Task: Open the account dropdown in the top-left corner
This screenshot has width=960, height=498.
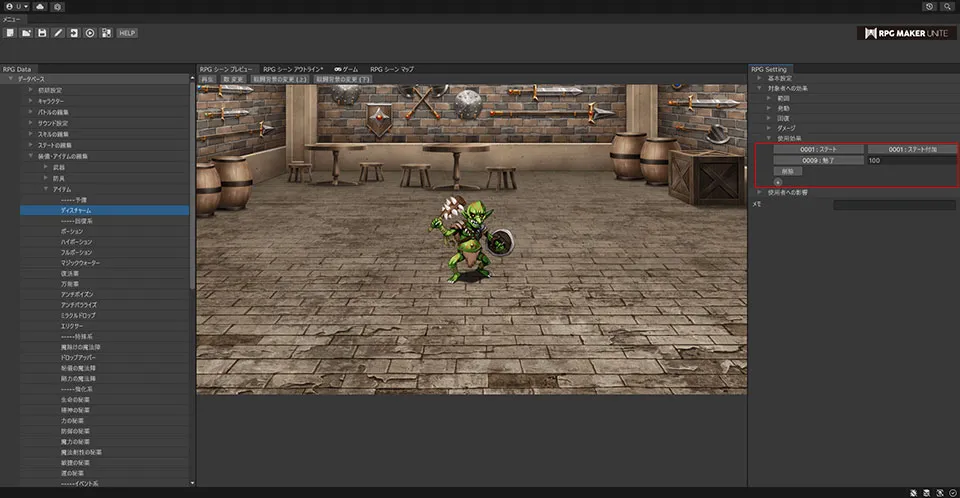Action: [x=17, y=6]
